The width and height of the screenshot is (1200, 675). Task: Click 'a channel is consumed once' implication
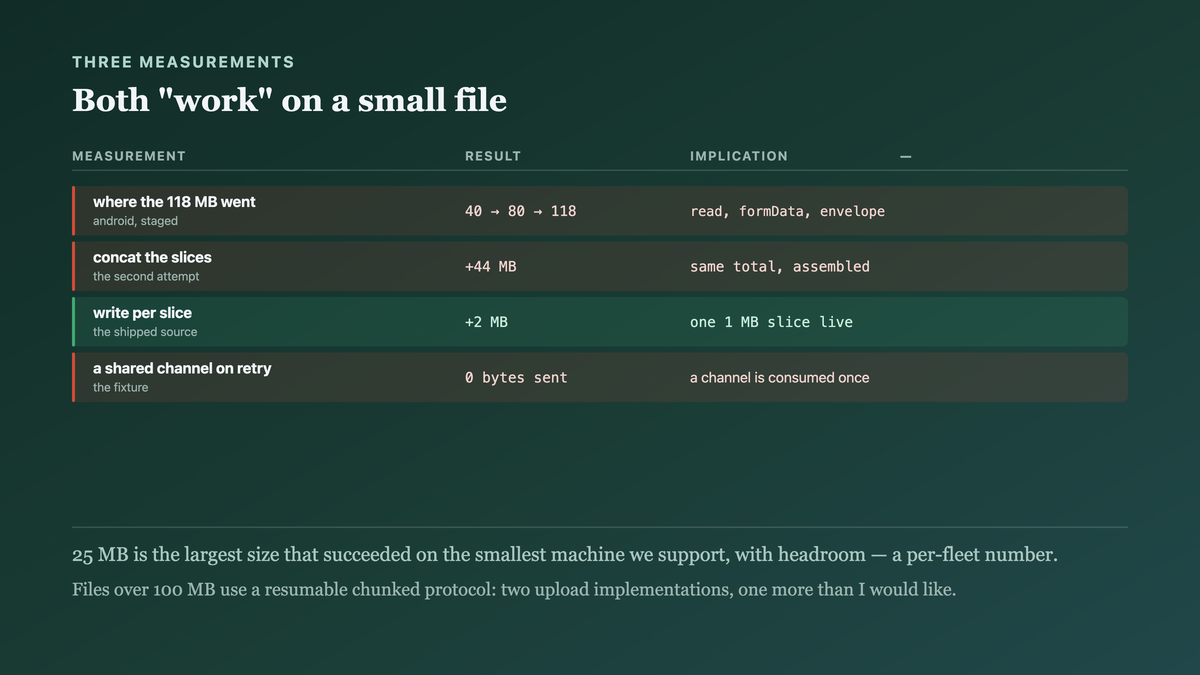(779, 378)
